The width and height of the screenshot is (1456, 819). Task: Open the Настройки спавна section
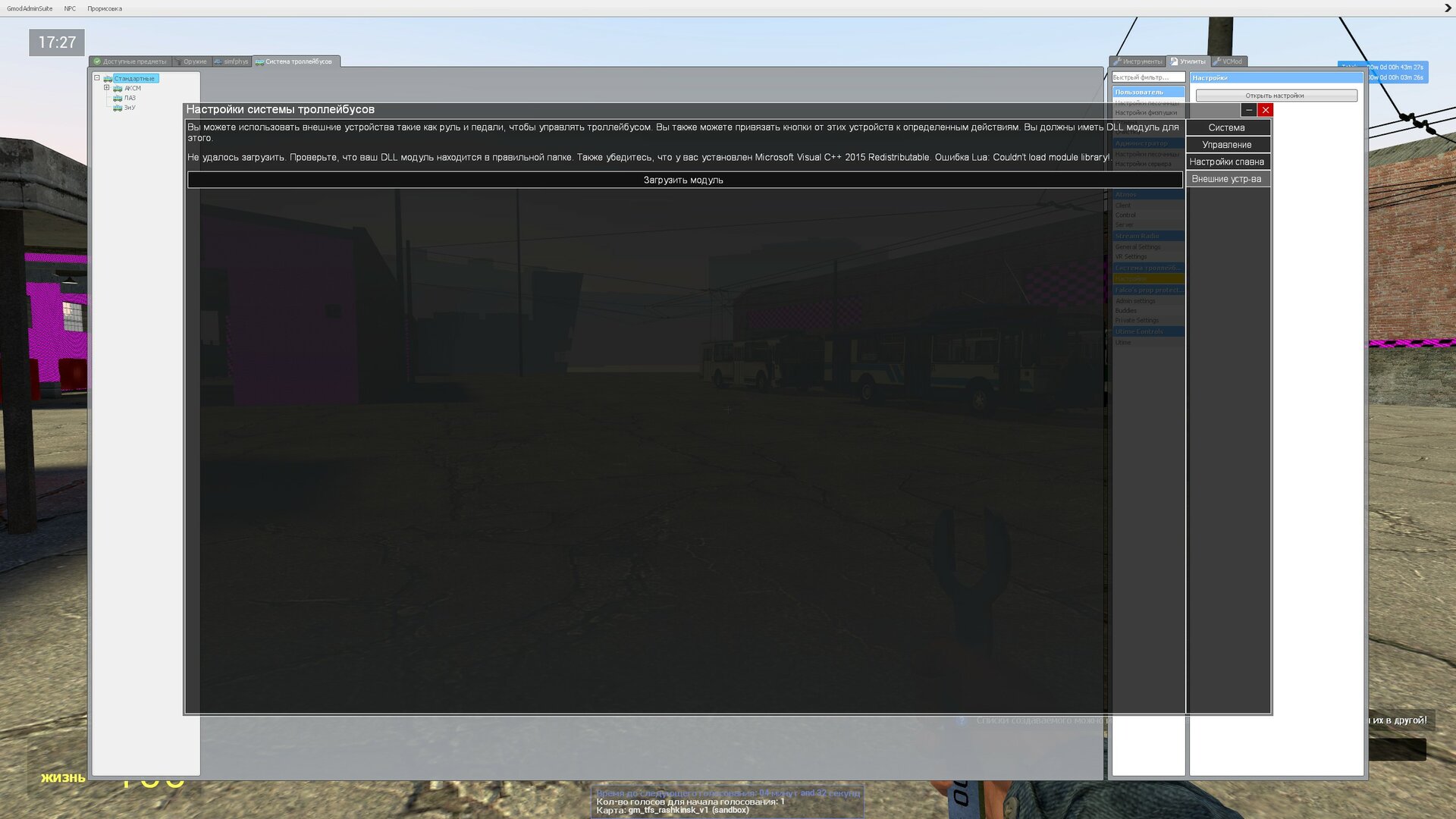(x=1226, y=162)
